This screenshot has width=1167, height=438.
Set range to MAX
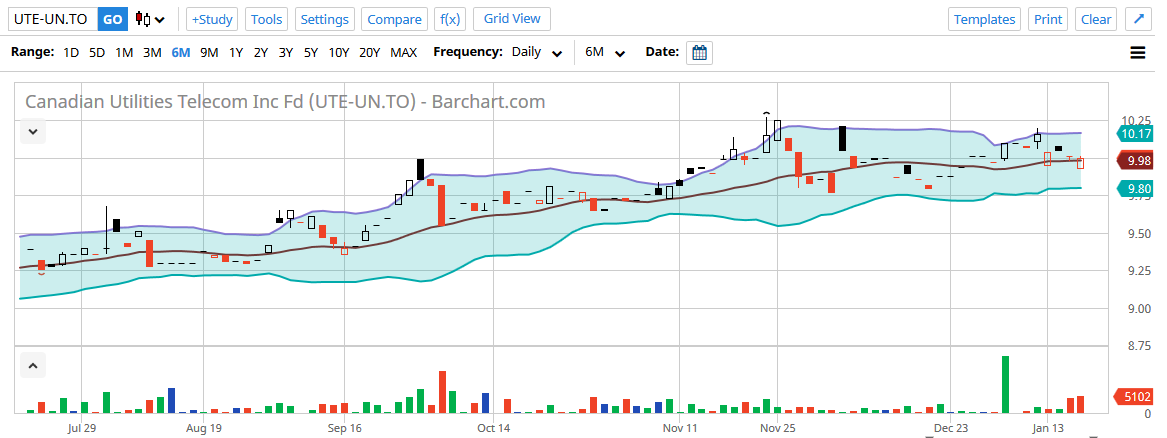pyautogui.click(x=404, y=52)
